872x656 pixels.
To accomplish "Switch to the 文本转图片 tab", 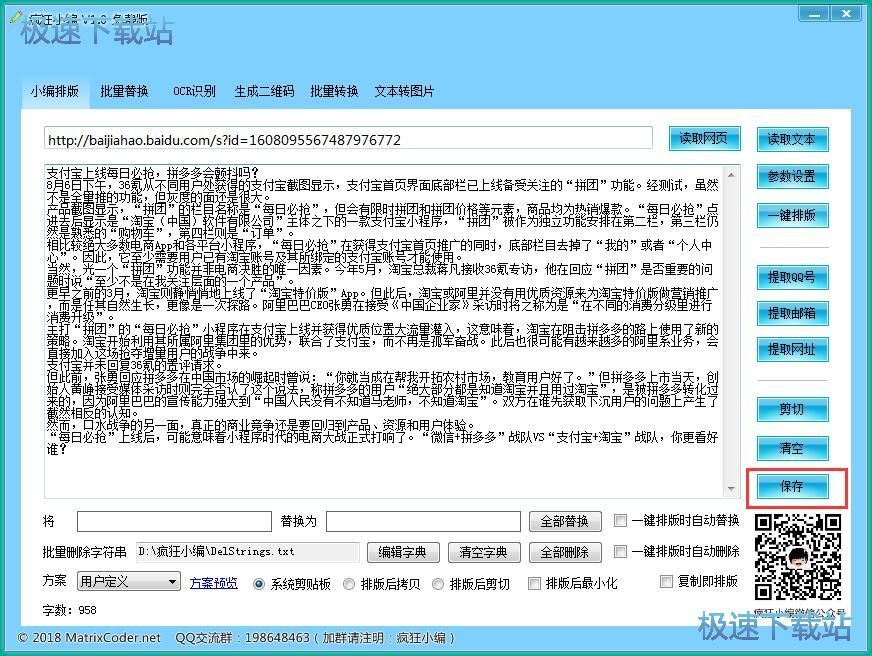I will [x=404, y=91].
